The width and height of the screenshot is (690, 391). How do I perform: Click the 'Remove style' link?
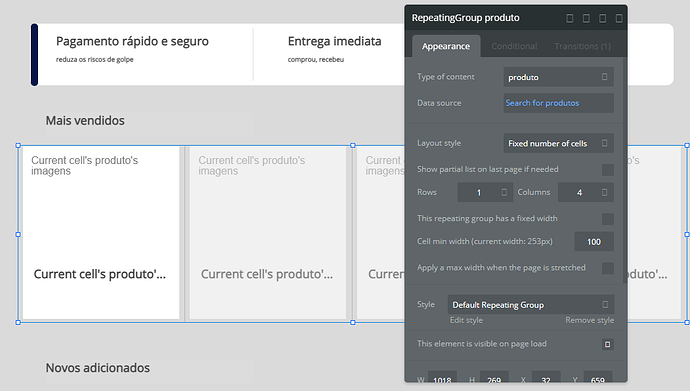point(590,320)
